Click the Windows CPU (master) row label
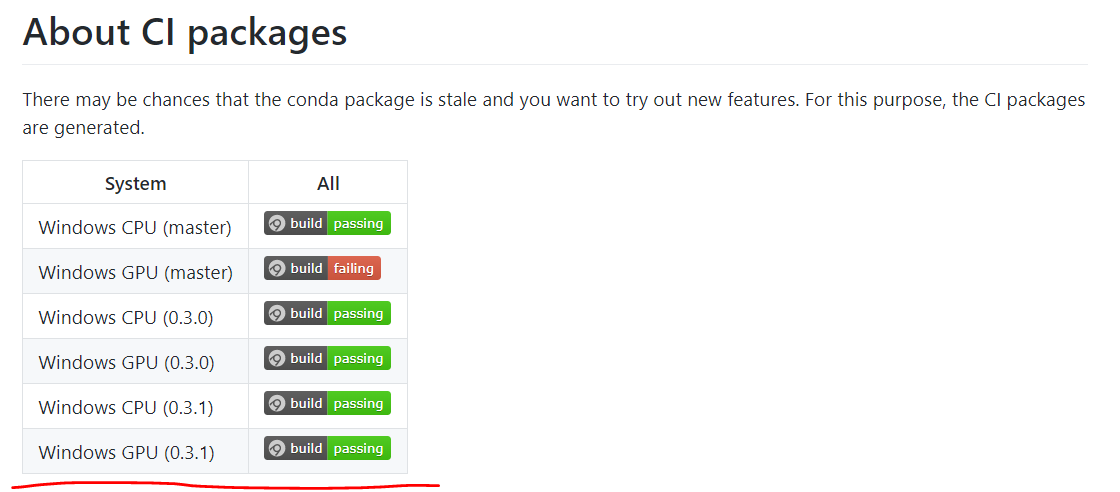This screenshot has height=492, width=1120. click(x=135, y=228)
